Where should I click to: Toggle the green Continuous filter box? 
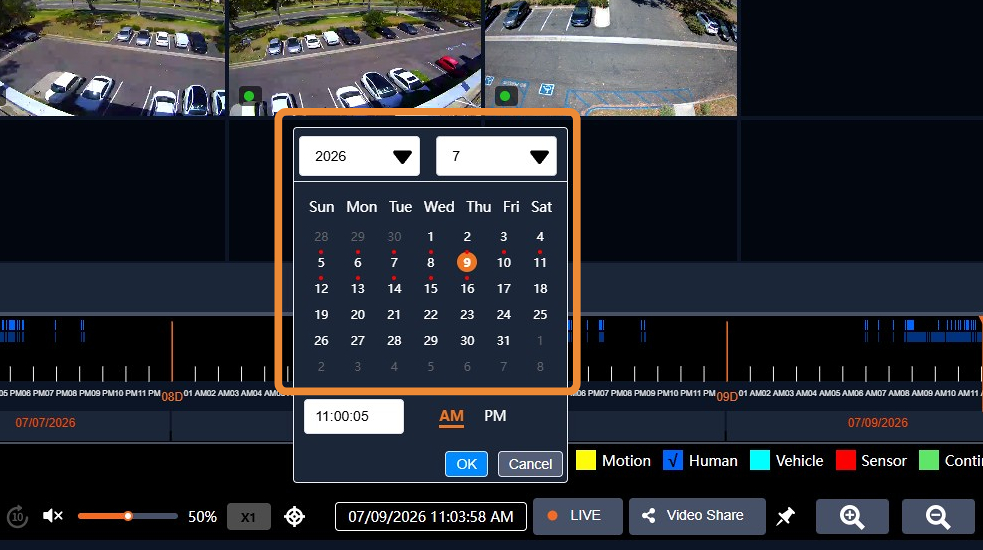(x=928, y=460)
